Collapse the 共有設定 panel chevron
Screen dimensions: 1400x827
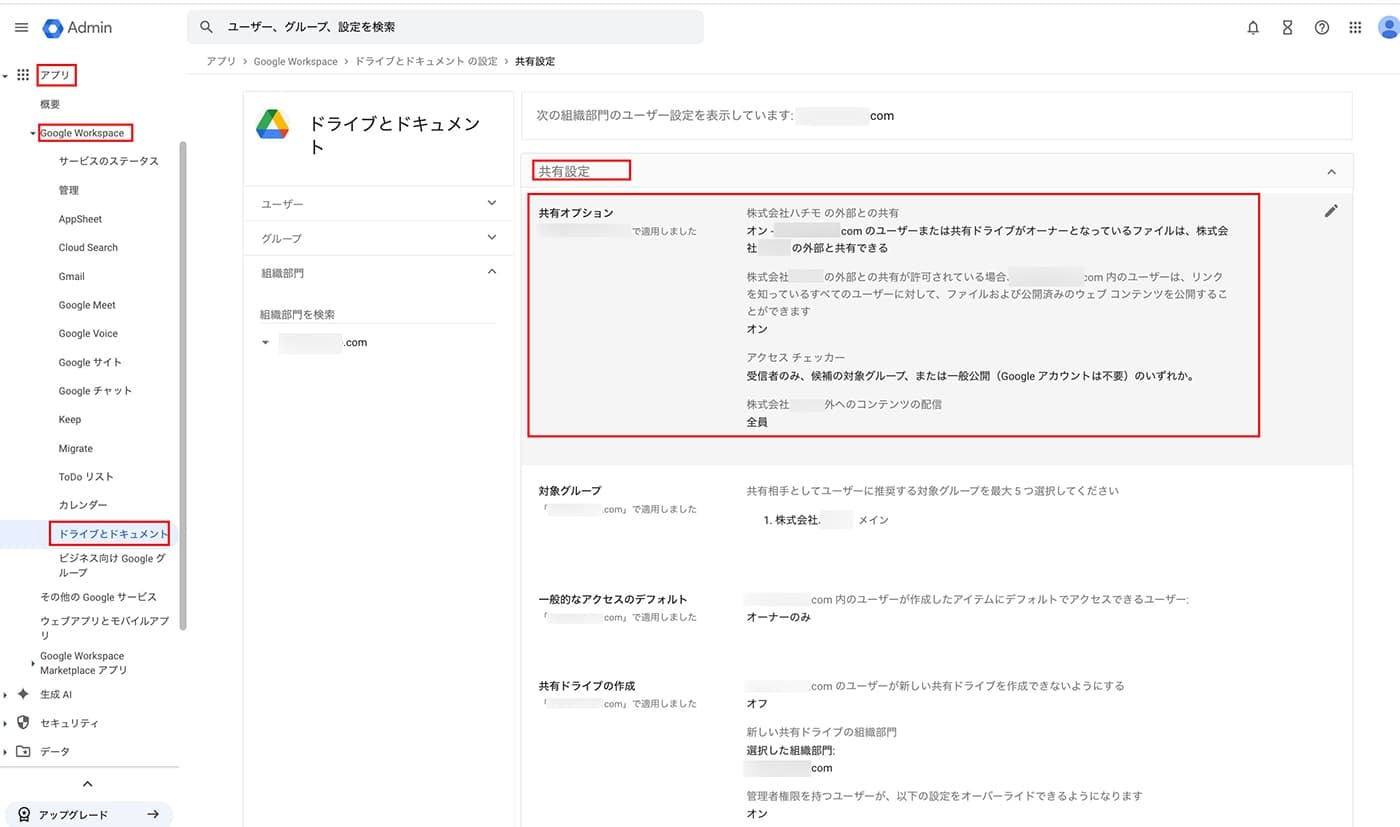click(1331, 172)
